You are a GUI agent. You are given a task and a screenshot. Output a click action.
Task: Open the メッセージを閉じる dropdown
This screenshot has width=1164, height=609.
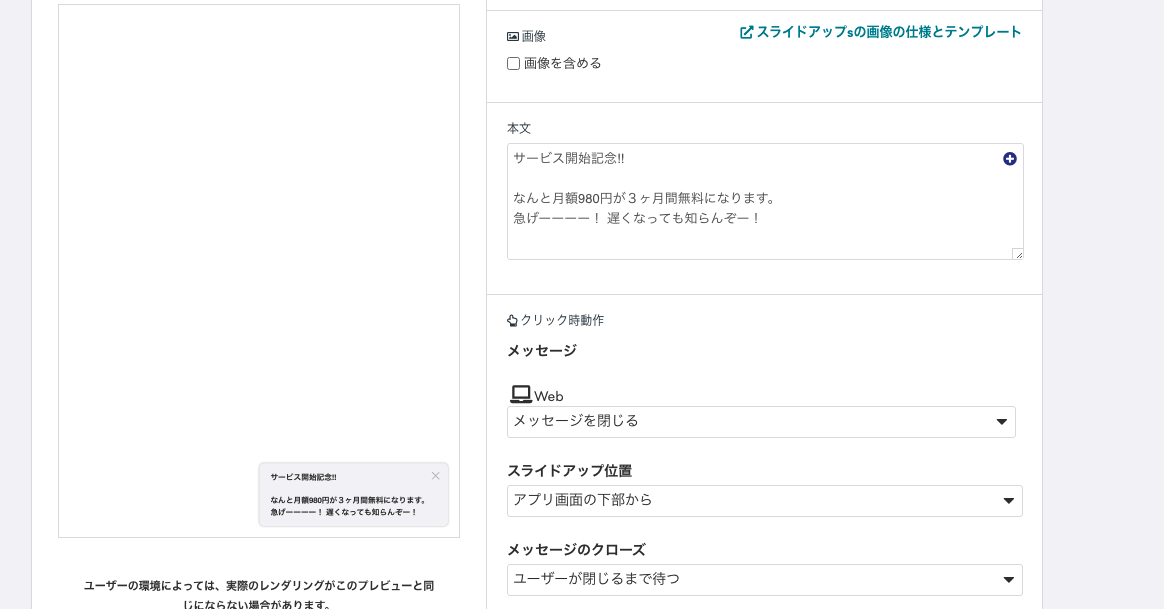pos(761,422)
